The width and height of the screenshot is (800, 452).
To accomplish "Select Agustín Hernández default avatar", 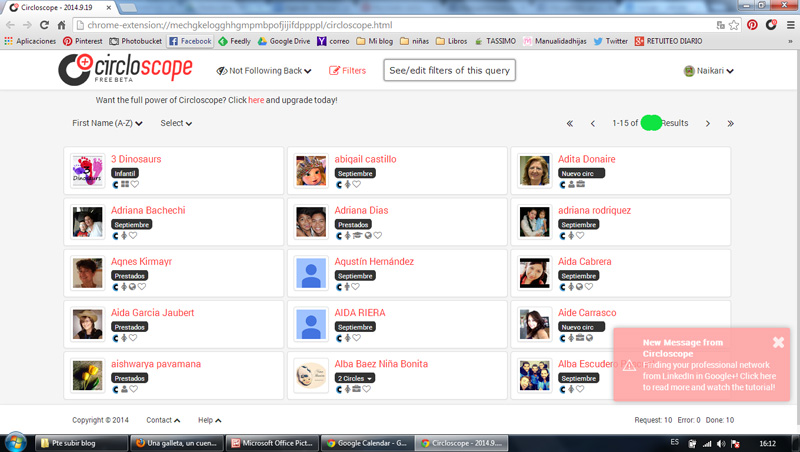I will click(x=311, y=273).
